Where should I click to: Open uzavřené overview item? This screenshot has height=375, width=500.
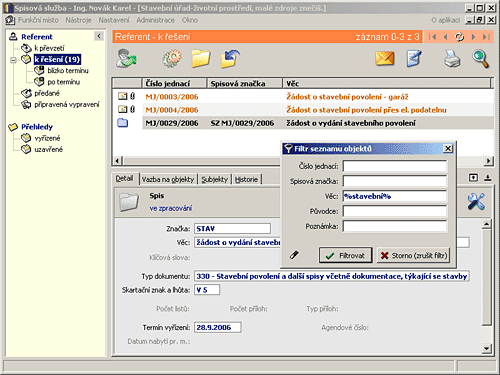pos(48,149)
